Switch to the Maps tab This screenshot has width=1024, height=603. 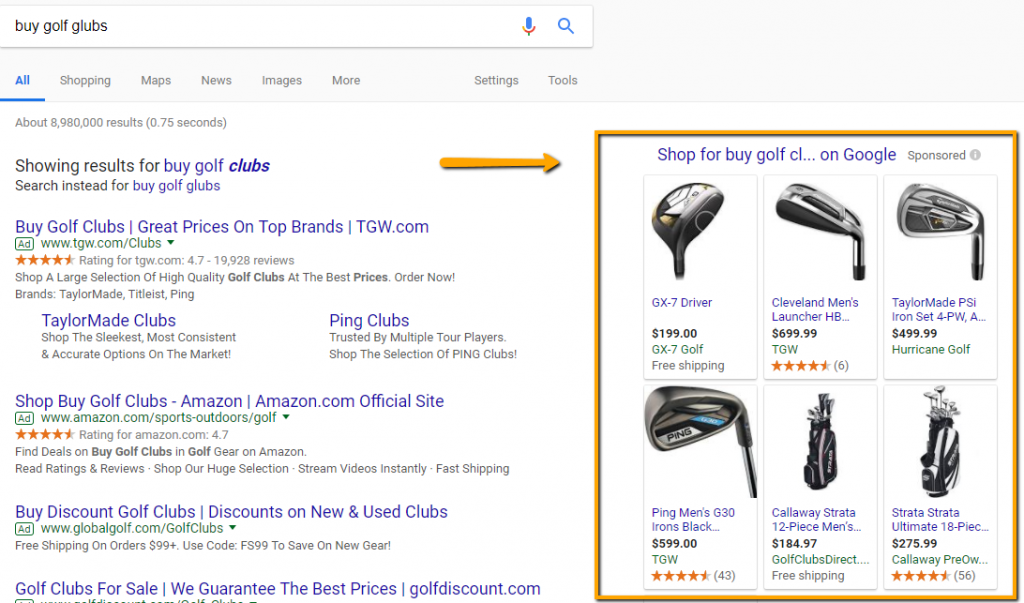click(x=156, y=80)
